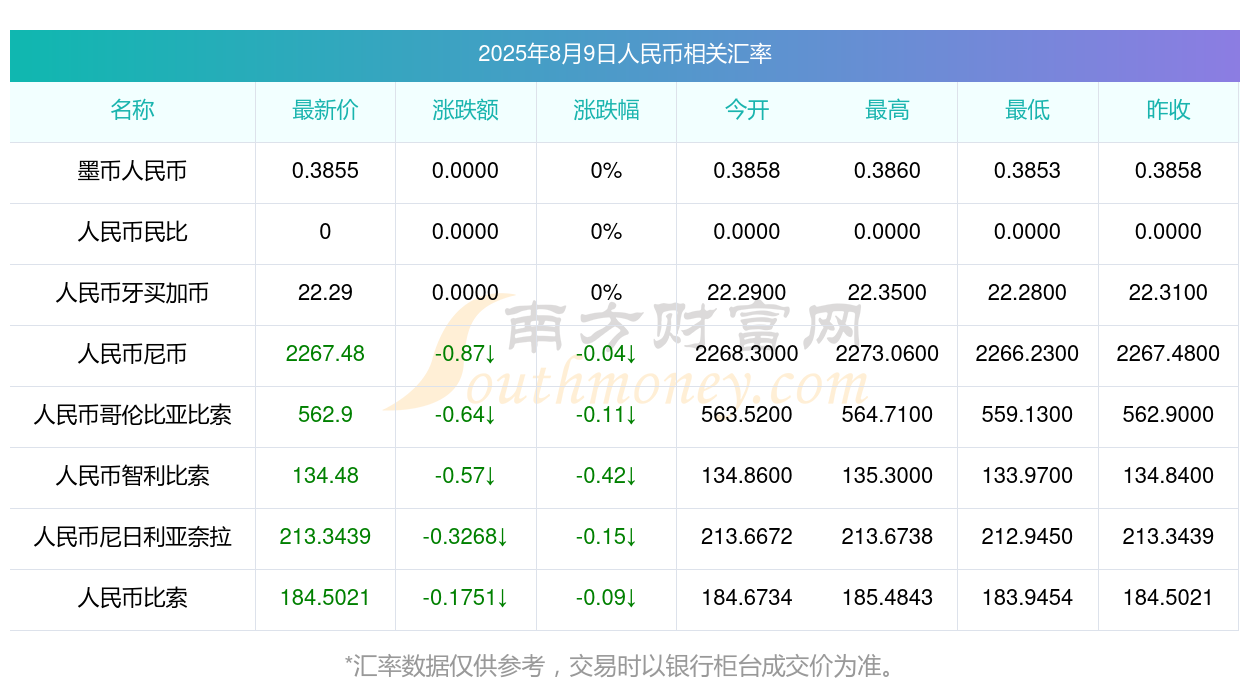Click change percent -0.11↓
Image resolution: width=1250 pixels, height=698 pixels.
[x=606, y=415]
